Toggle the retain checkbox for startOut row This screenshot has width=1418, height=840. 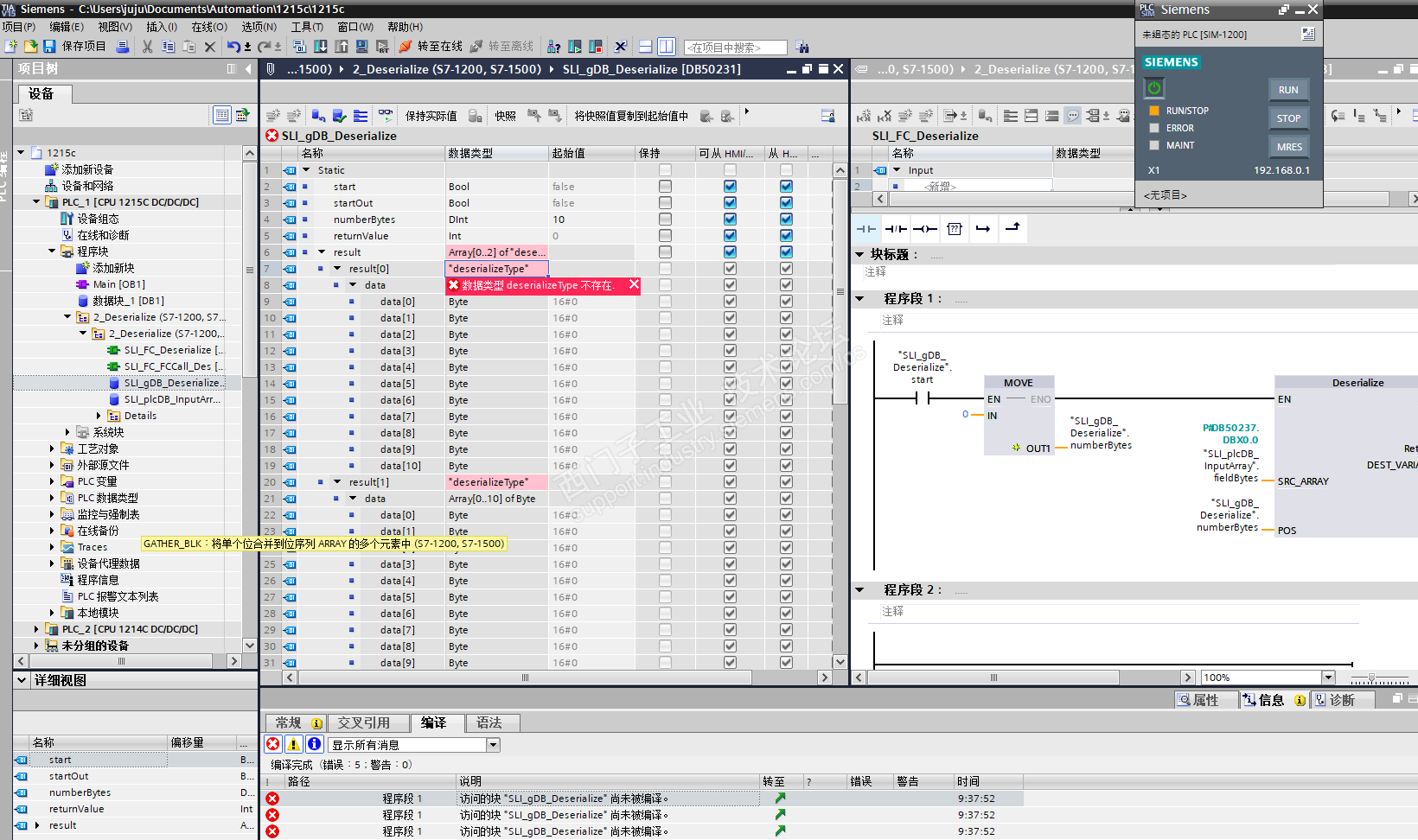coord(665,203)
